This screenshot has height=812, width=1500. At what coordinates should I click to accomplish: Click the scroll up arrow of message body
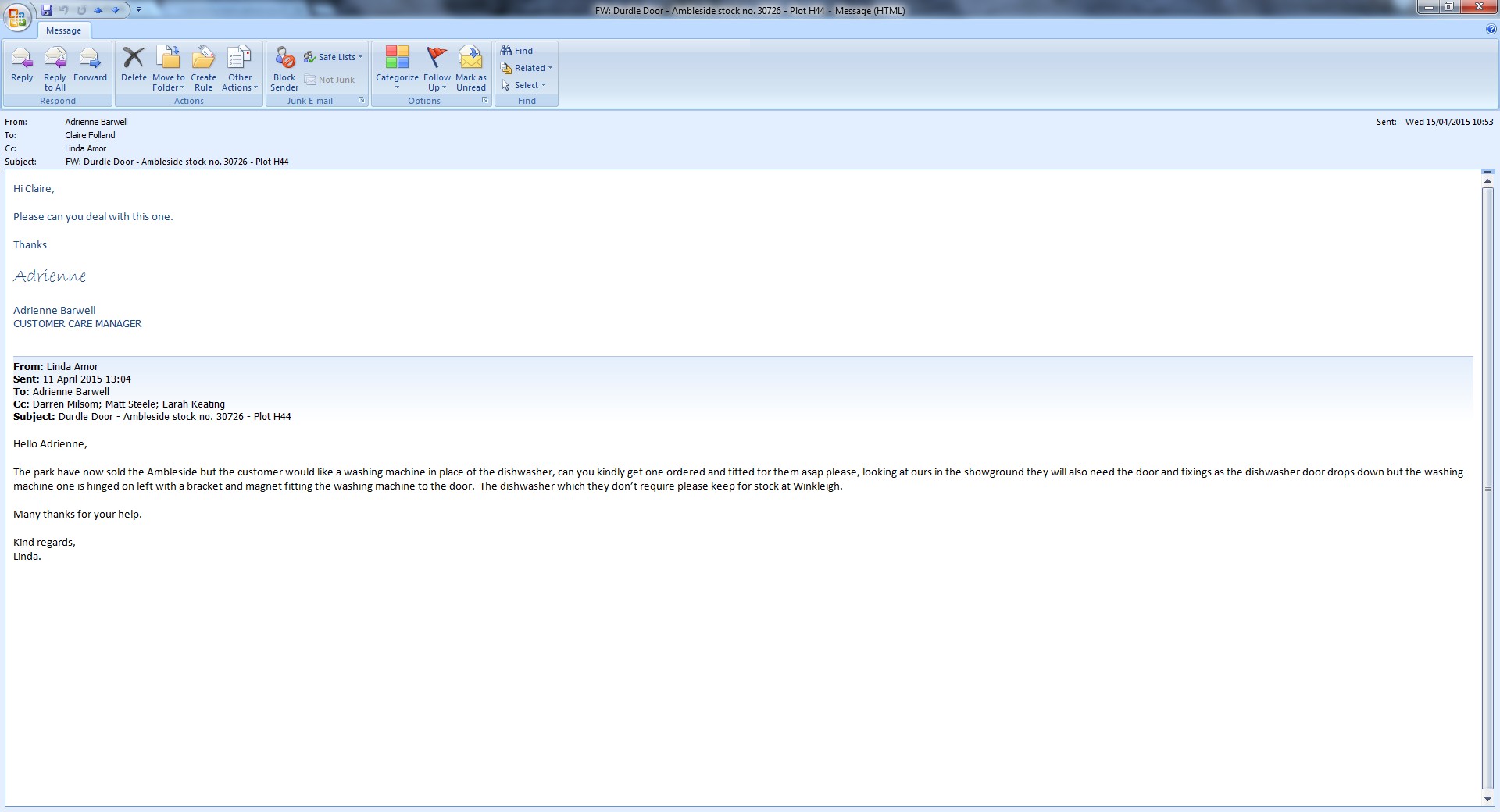(x=1487, y=180)
